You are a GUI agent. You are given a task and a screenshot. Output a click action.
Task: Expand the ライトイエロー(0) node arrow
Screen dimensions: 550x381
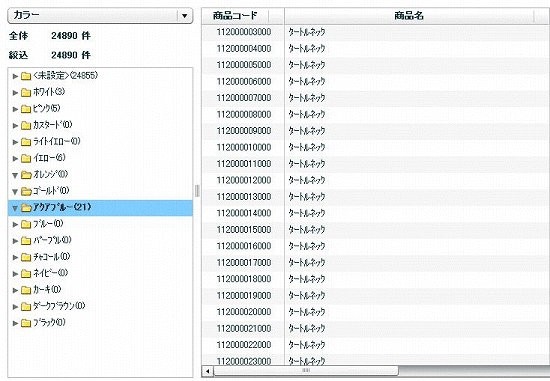tap(15, 142)
